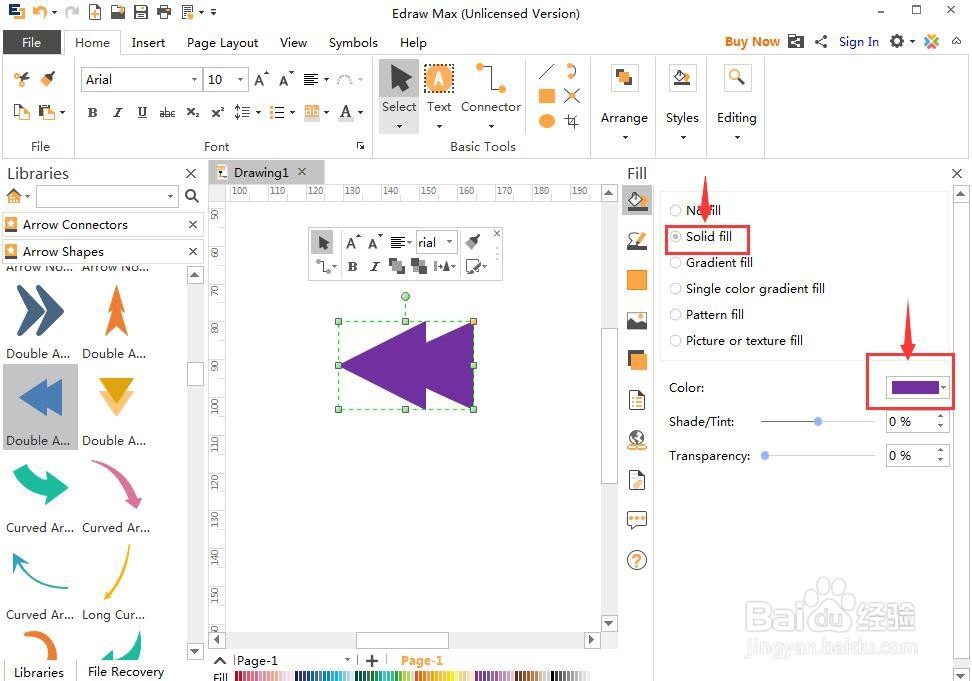
Task: Apply strikethrough formatting
Action: coord(167,112)
